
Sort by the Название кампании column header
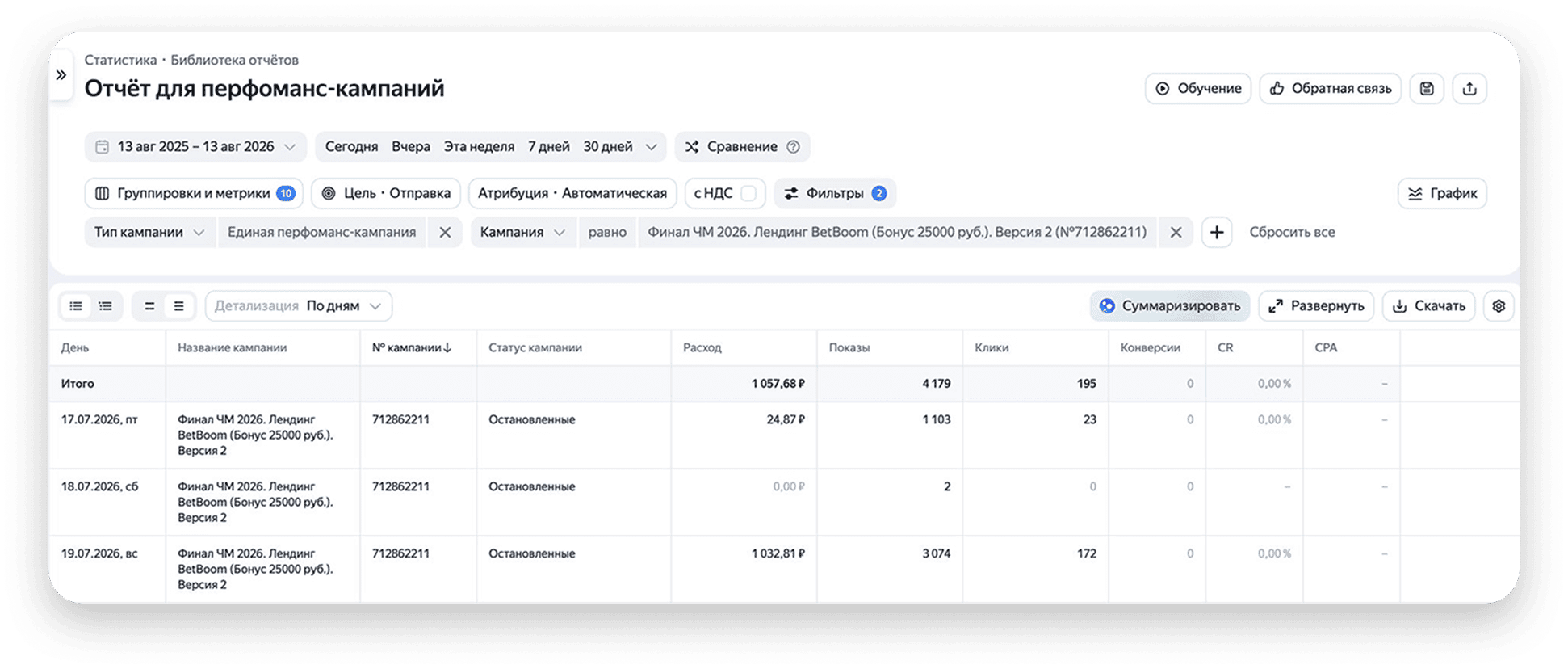pyautogui.click(x=233, y=348)
